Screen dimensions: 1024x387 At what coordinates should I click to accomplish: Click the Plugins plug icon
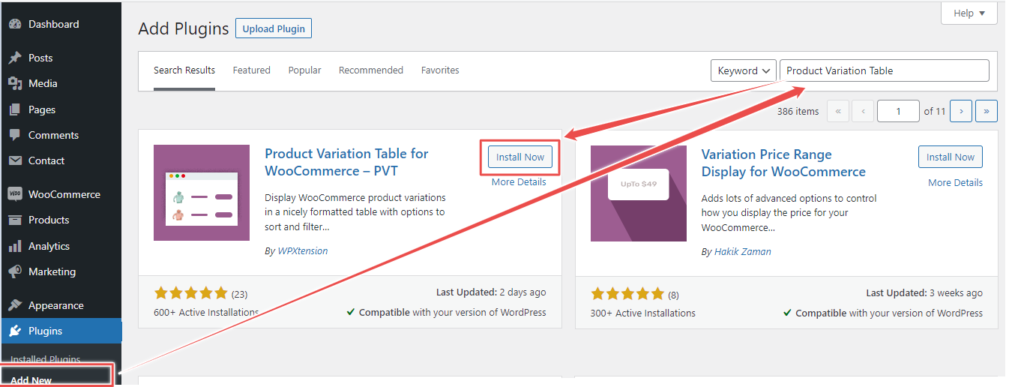pos(15,331)
